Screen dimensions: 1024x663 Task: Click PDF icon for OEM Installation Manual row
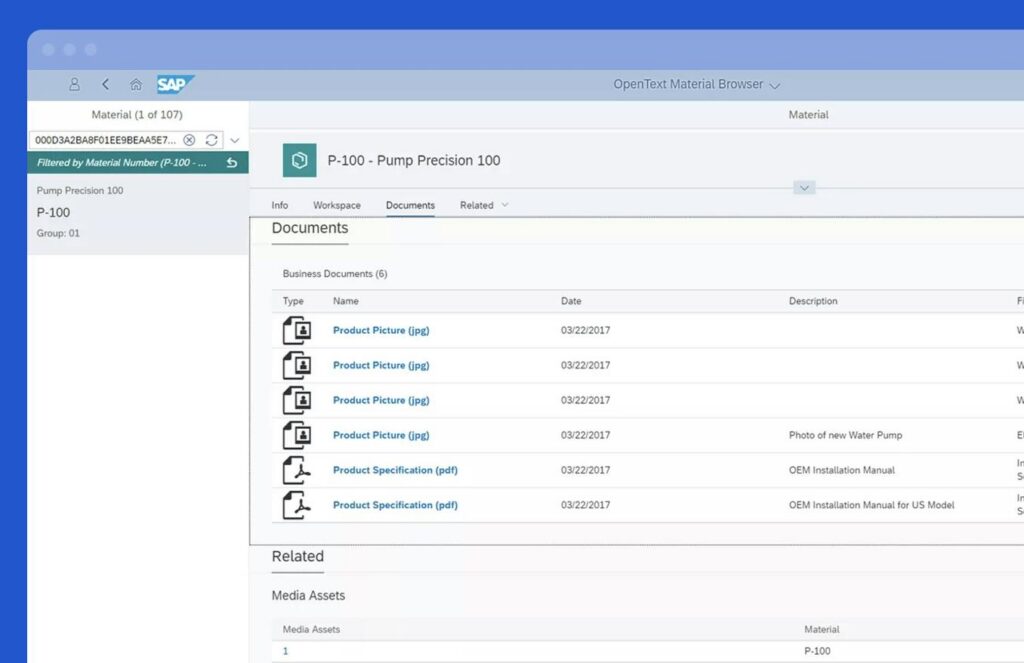click(x=296, y=470)
